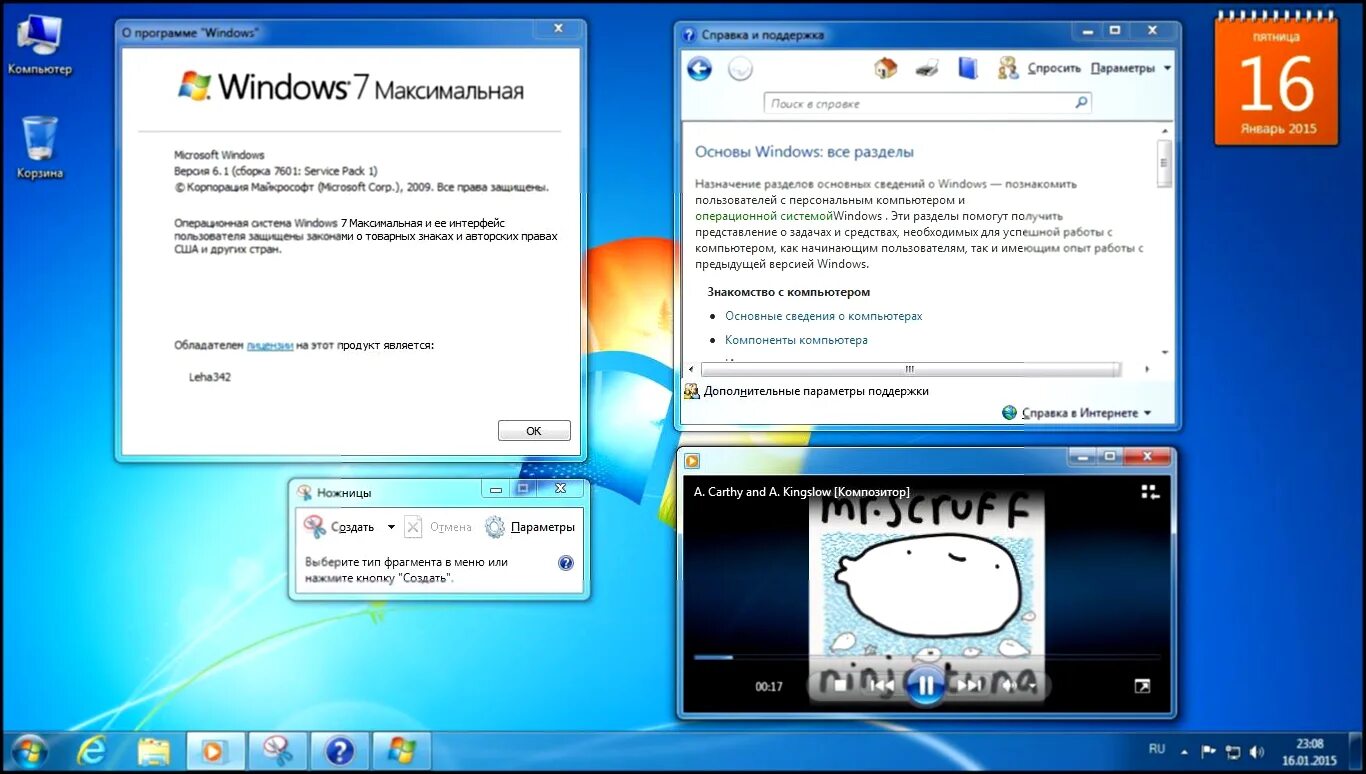Click the blue help icon in Snipping Tool
This screenshot has width=1366, height=774.
tap(566, 563)
